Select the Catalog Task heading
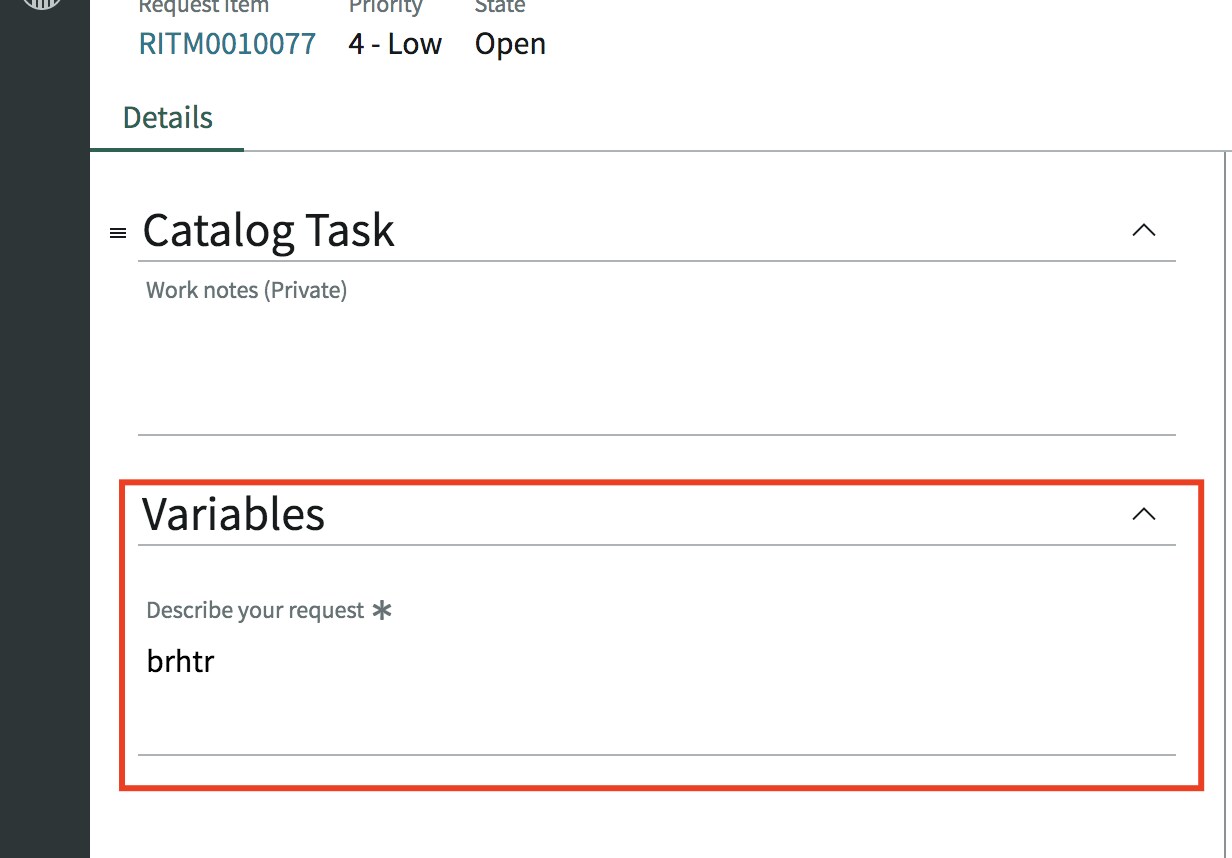 click(269, 230)
